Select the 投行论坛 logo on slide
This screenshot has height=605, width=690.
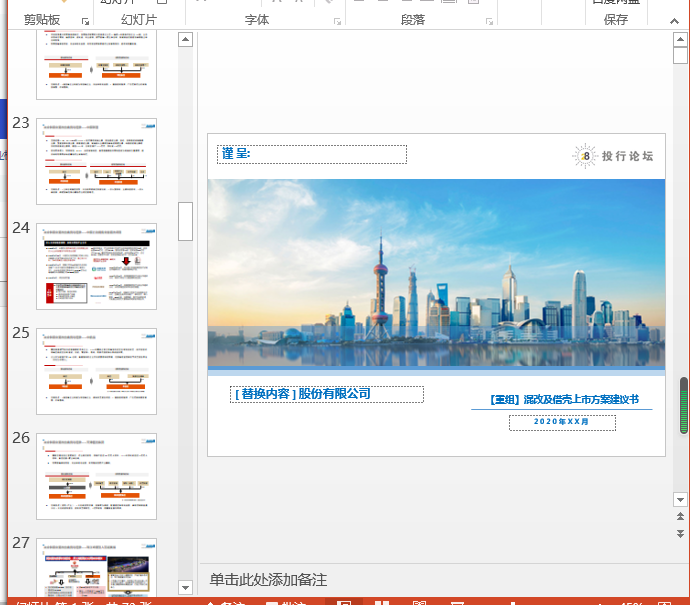point(613,156)
